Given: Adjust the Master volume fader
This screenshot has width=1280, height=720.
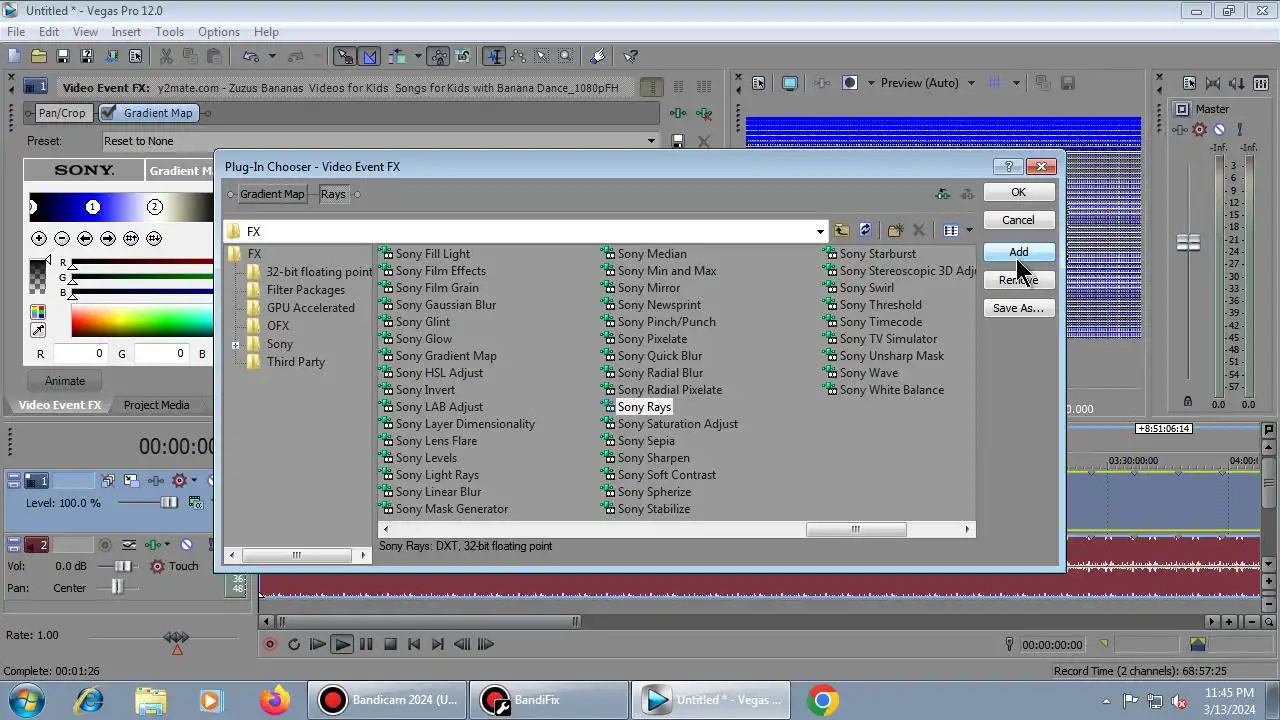Looking at the screenshot, I should (x=1188, y=243).
